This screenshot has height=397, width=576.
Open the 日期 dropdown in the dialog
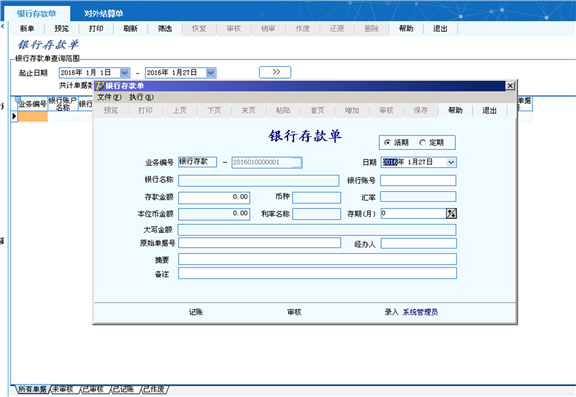(451, 162)
